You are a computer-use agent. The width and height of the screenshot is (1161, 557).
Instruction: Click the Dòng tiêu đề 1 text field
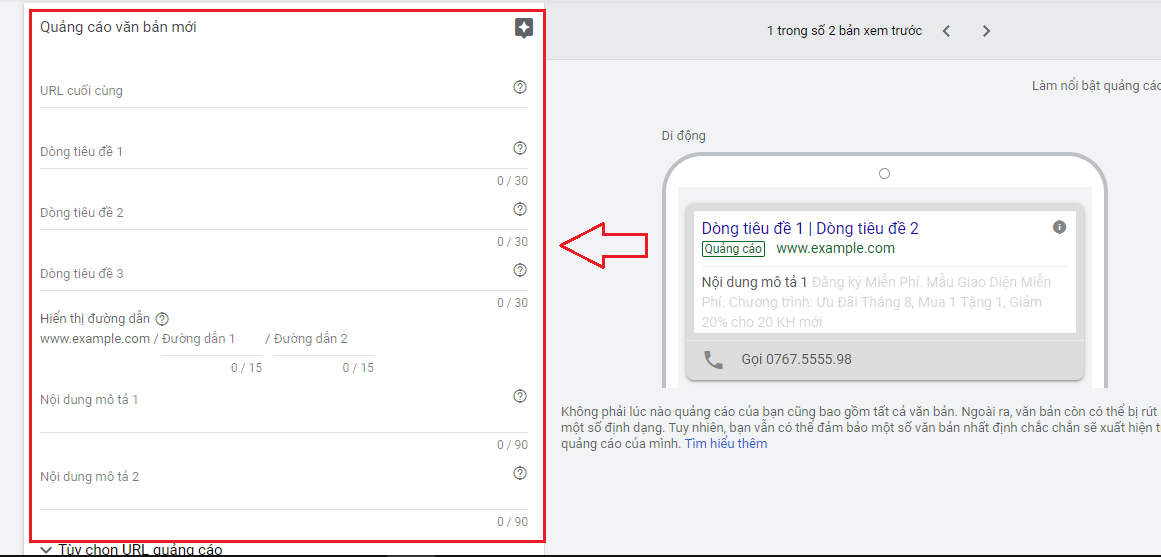point(270,152)
